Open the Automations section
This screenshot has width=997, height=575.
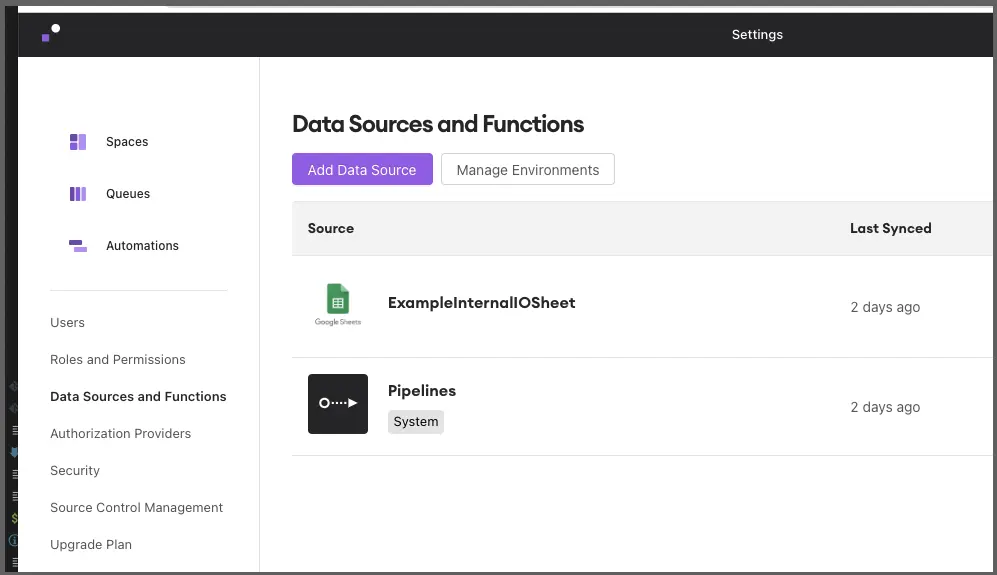click(142, 246)
